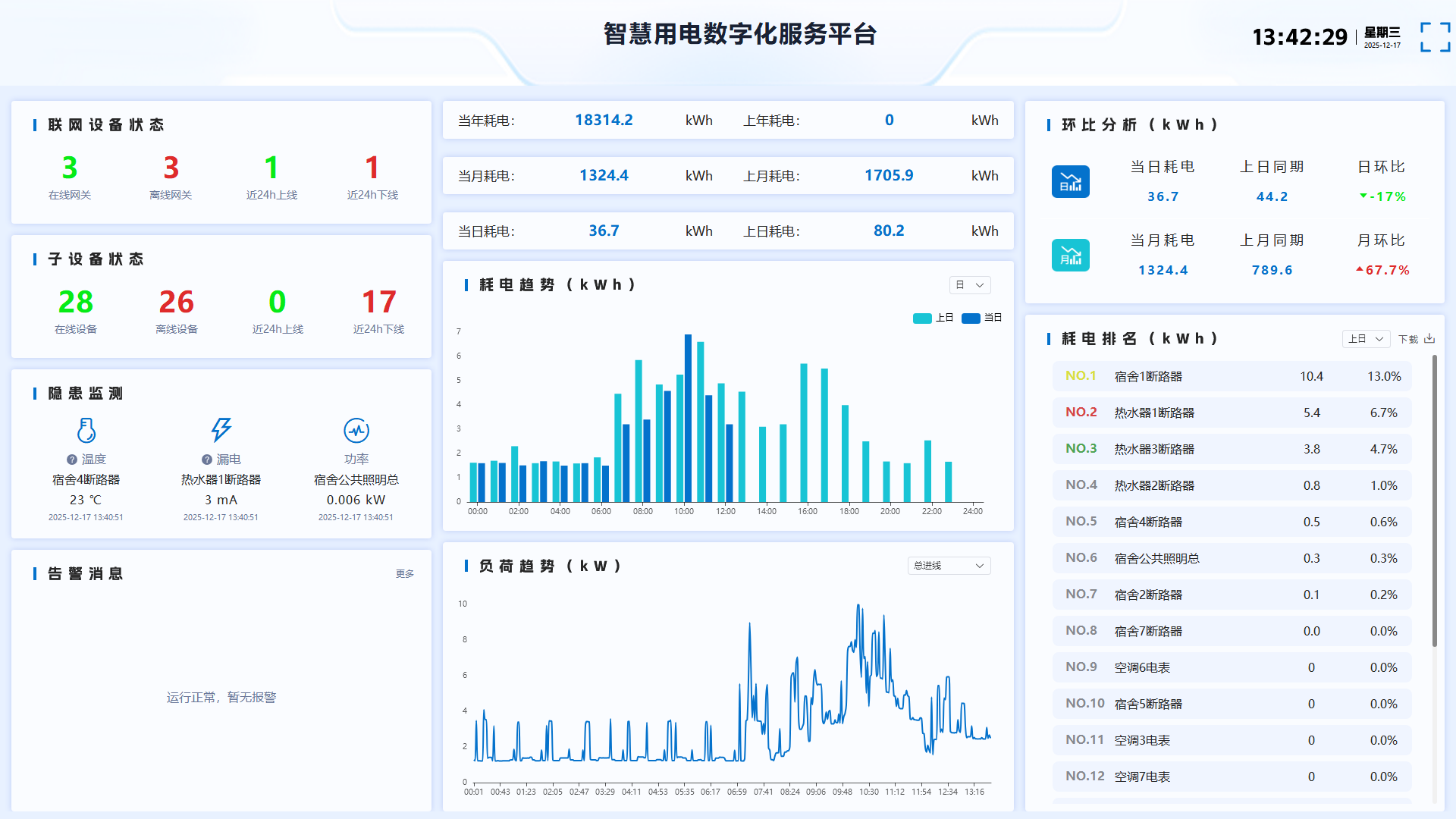
Task: Open the 总进线 dropdown in 负荷趋势
Action: point(949,566)
